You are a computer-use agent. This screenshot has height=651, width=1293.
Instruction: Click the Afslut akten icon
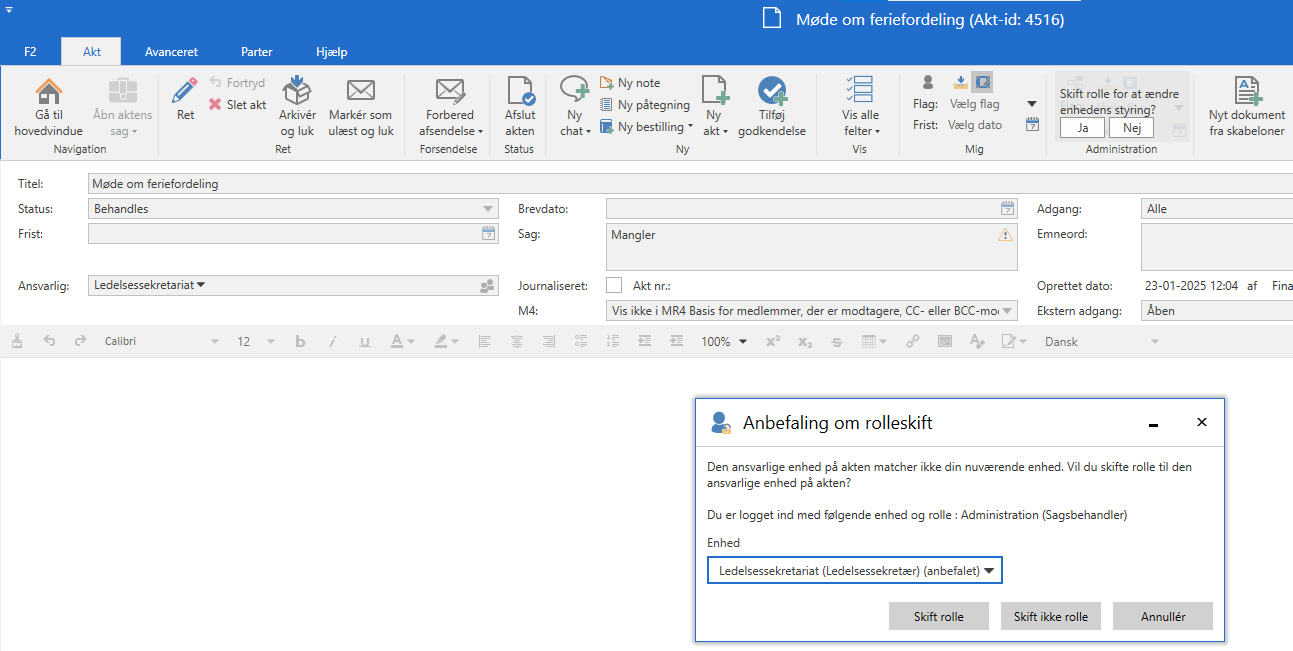520,92
